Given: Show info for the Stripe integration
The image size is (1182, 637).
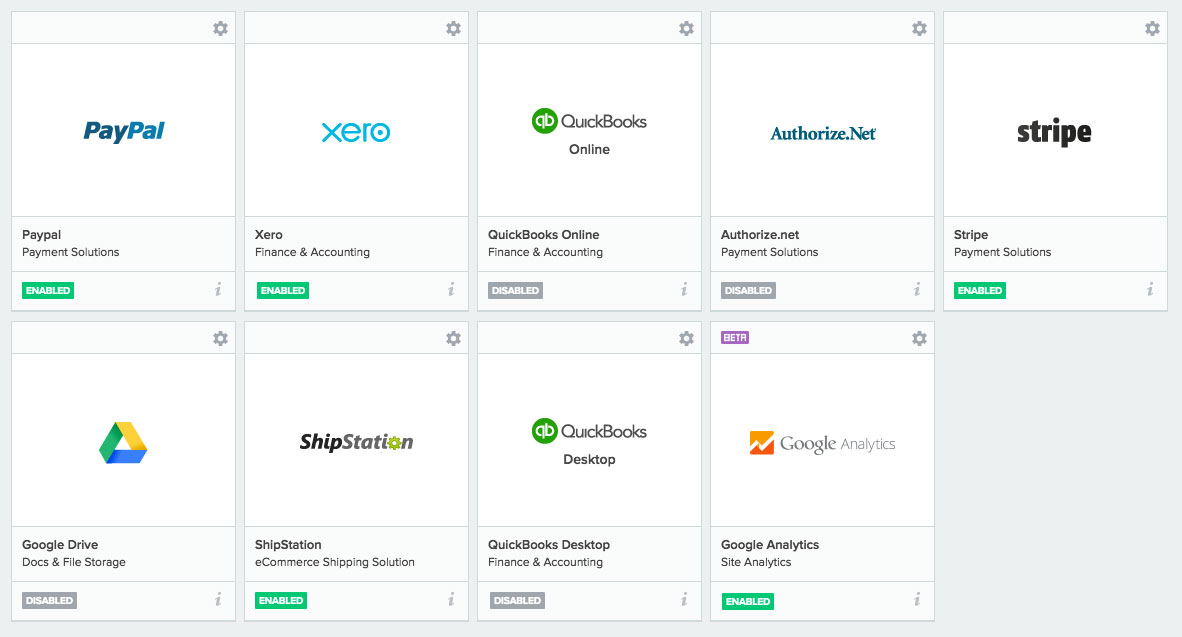Looking at the screenshot, I should click(x=1150, y=289).
